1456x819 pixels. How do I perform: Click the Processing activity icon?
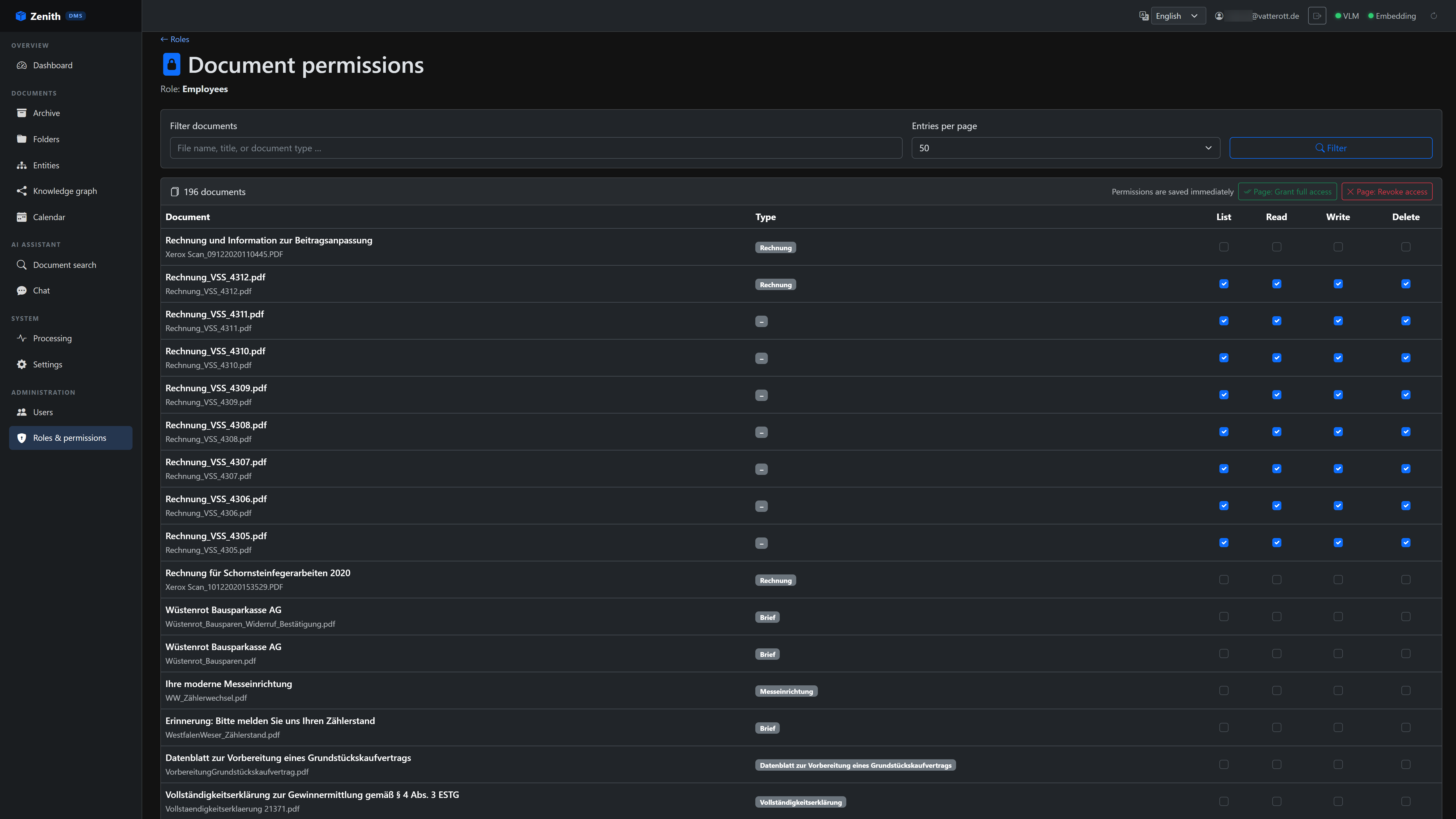tap(22, 338)
